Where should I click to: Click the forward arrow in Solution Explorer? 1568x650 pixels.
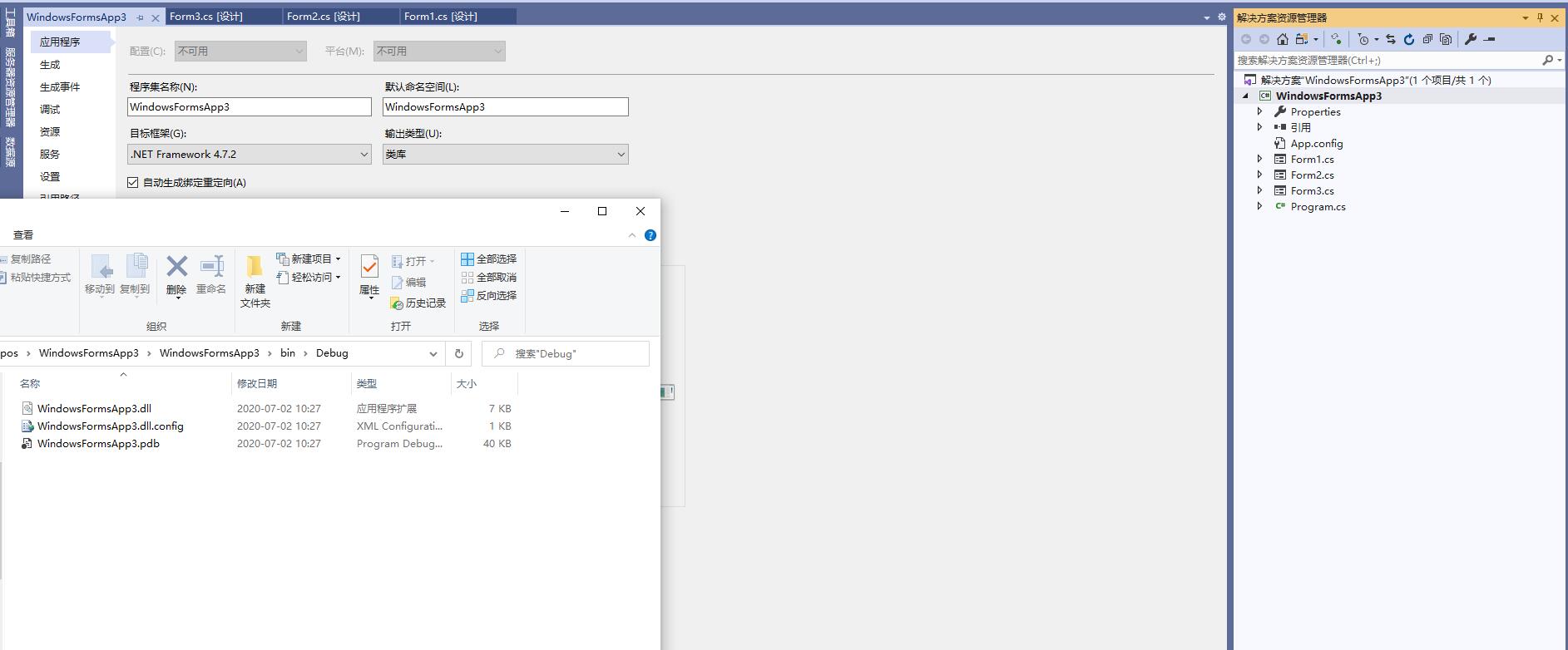pyautogui.click(x=1264, y=39)
